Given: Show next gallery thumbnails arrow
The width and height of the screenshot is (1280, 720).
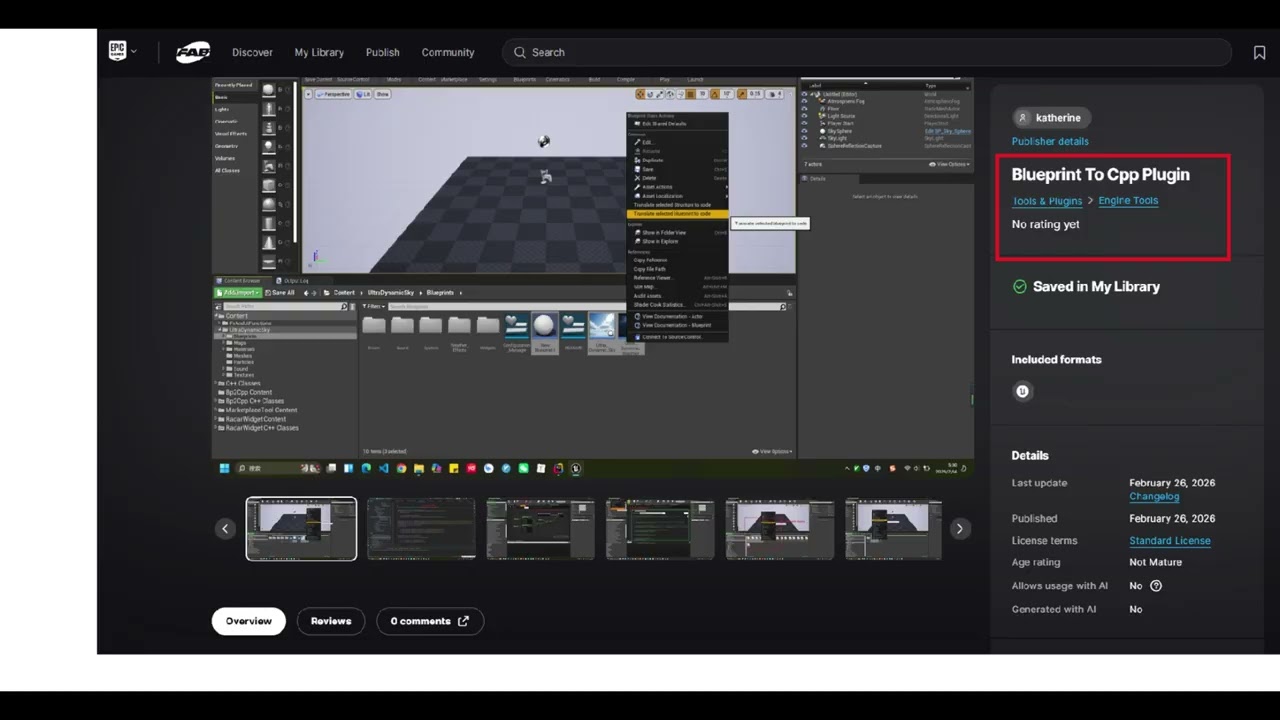Looking at the screenshot, I should pos(959,529).
